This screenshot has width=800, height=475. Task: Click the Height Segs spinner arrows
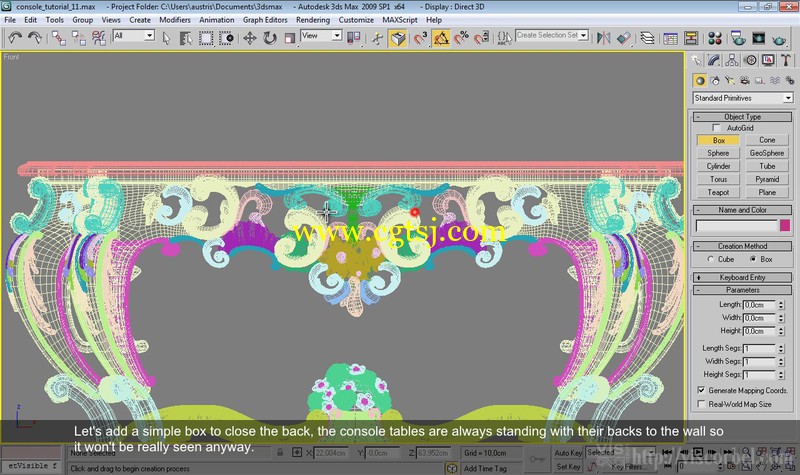point(781,374)
